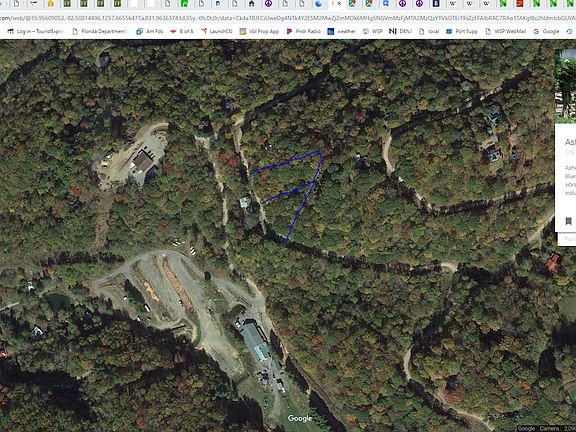Image resolution: width=576 pixels, height=432 pixels.
Task: Click the Google logo on the map
Action: click(300, 418)
